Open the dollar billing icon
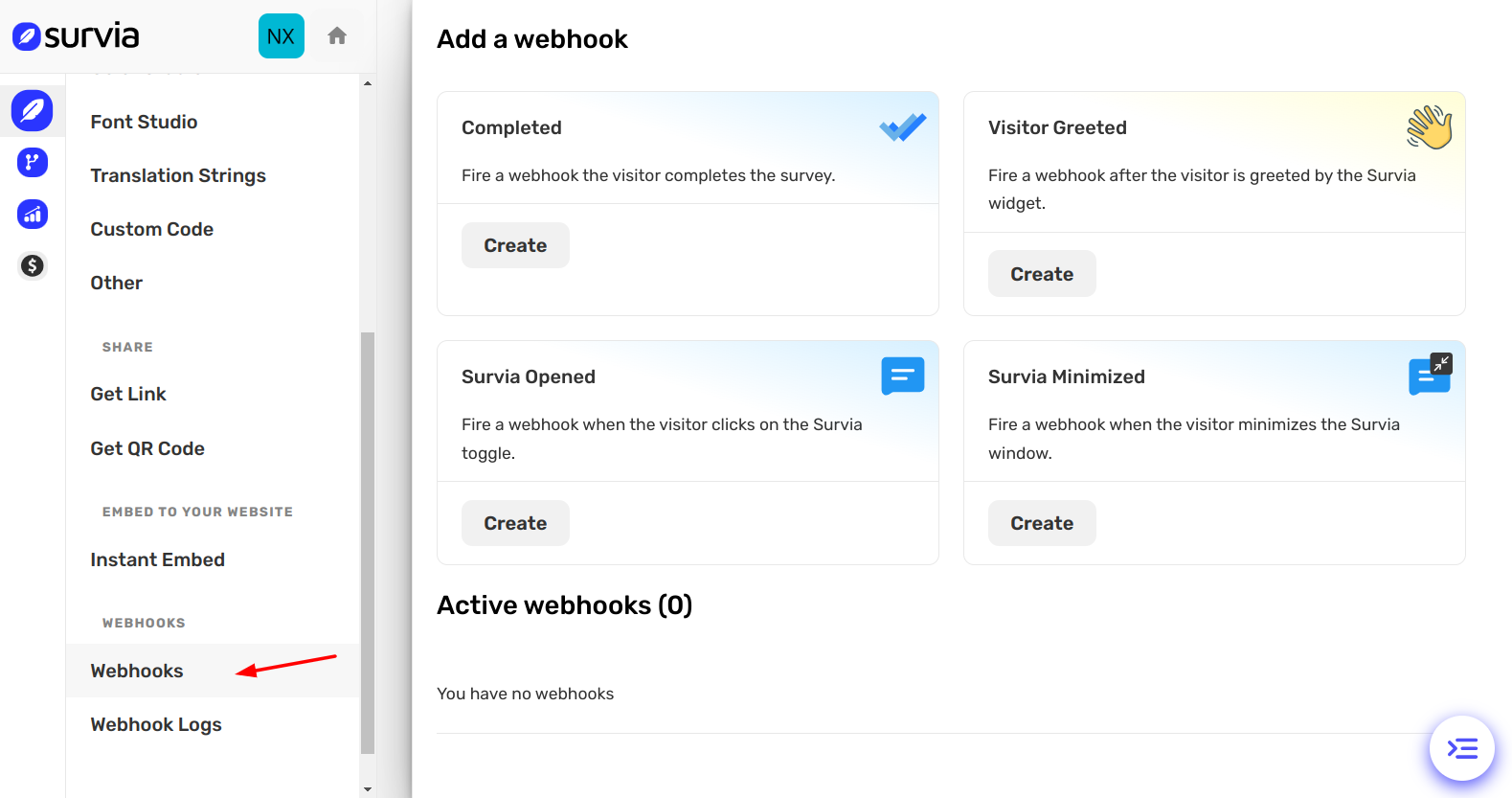 [x=33, y=265]
